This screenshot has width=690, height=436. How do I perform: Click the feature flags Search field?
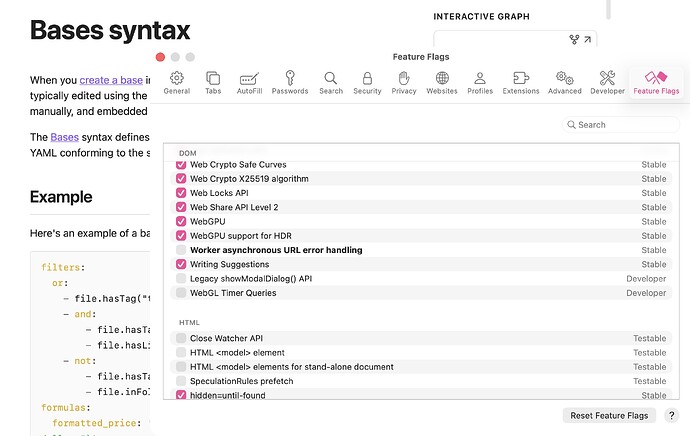(x=620, y=125)
